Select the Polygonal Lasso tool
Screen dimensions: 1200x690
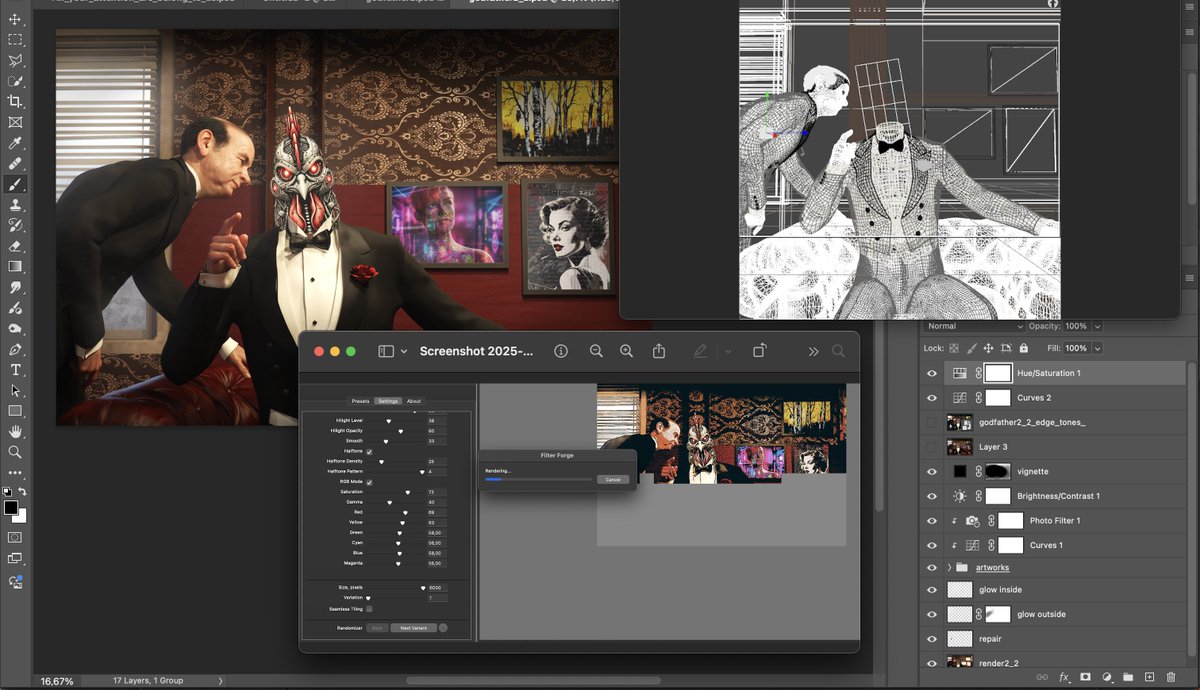[x=15, y=60]
